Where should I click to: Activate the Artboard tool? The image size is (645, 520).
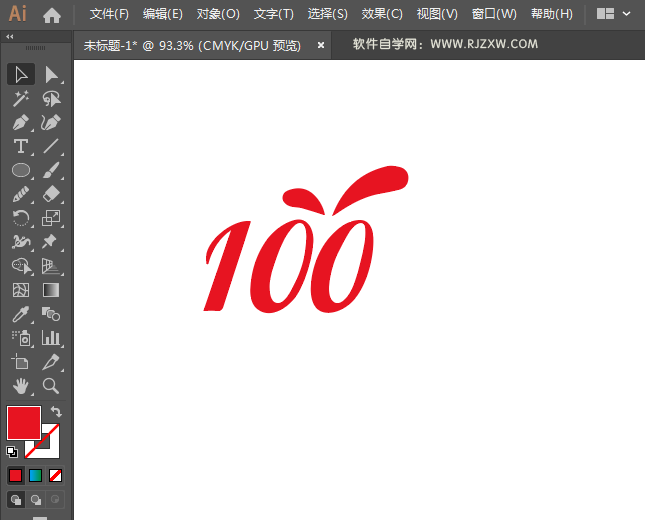click(21, 362)
